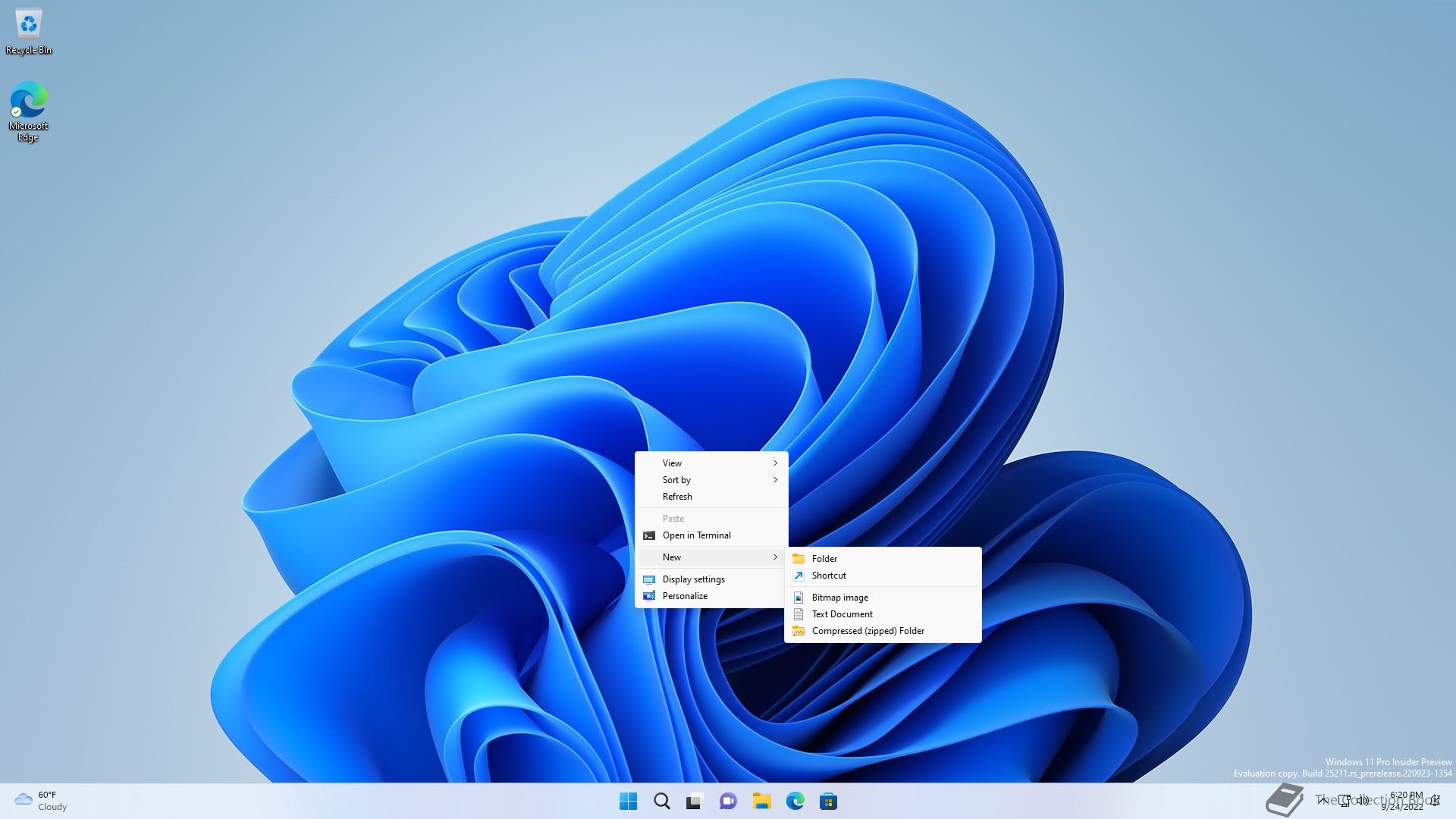Show hidden icons via the tray chevron
1456x819 pixels.
[x=1323, y=801]
